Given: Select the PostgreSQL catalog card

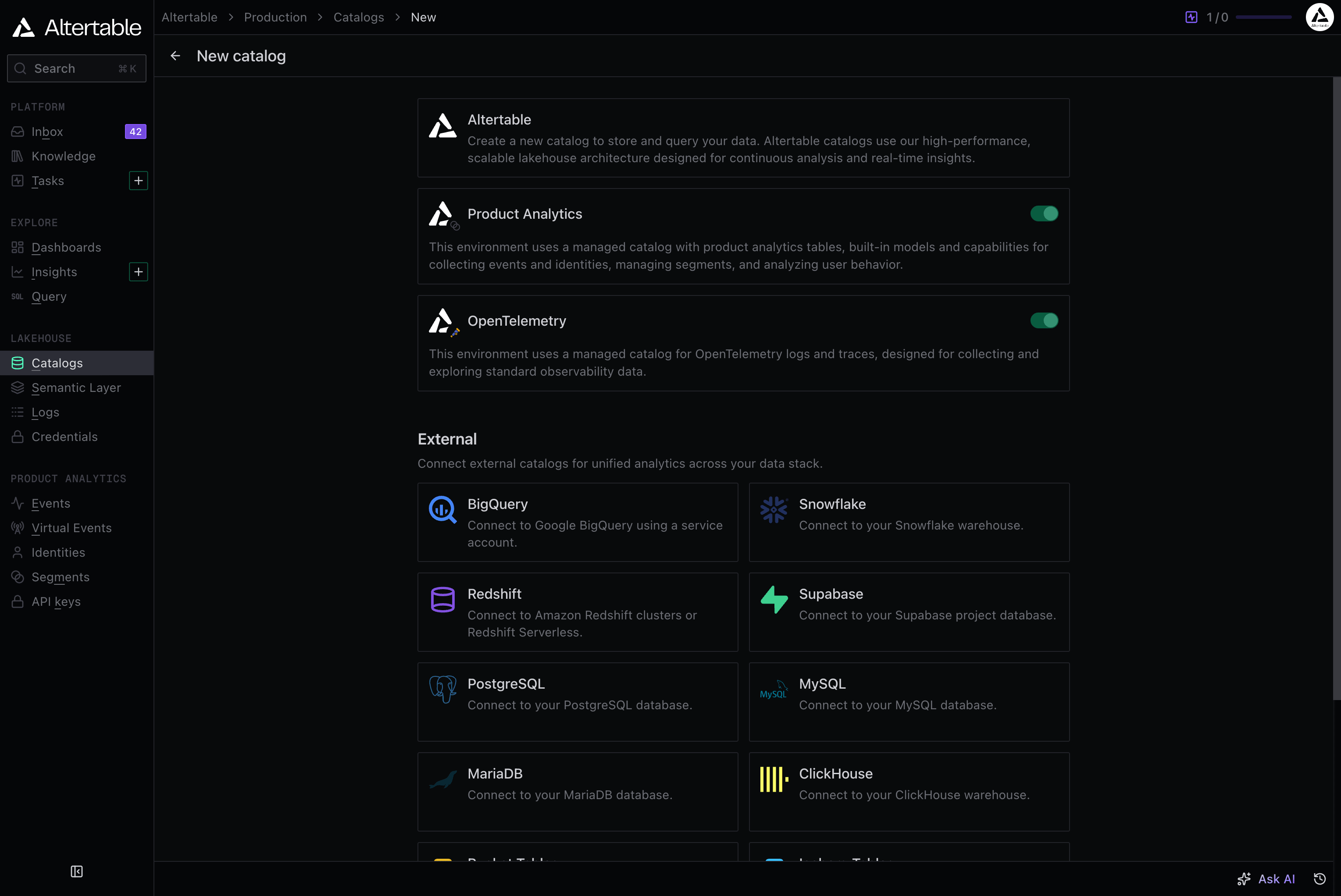Looking at the screenshot, I should [578, 702].
